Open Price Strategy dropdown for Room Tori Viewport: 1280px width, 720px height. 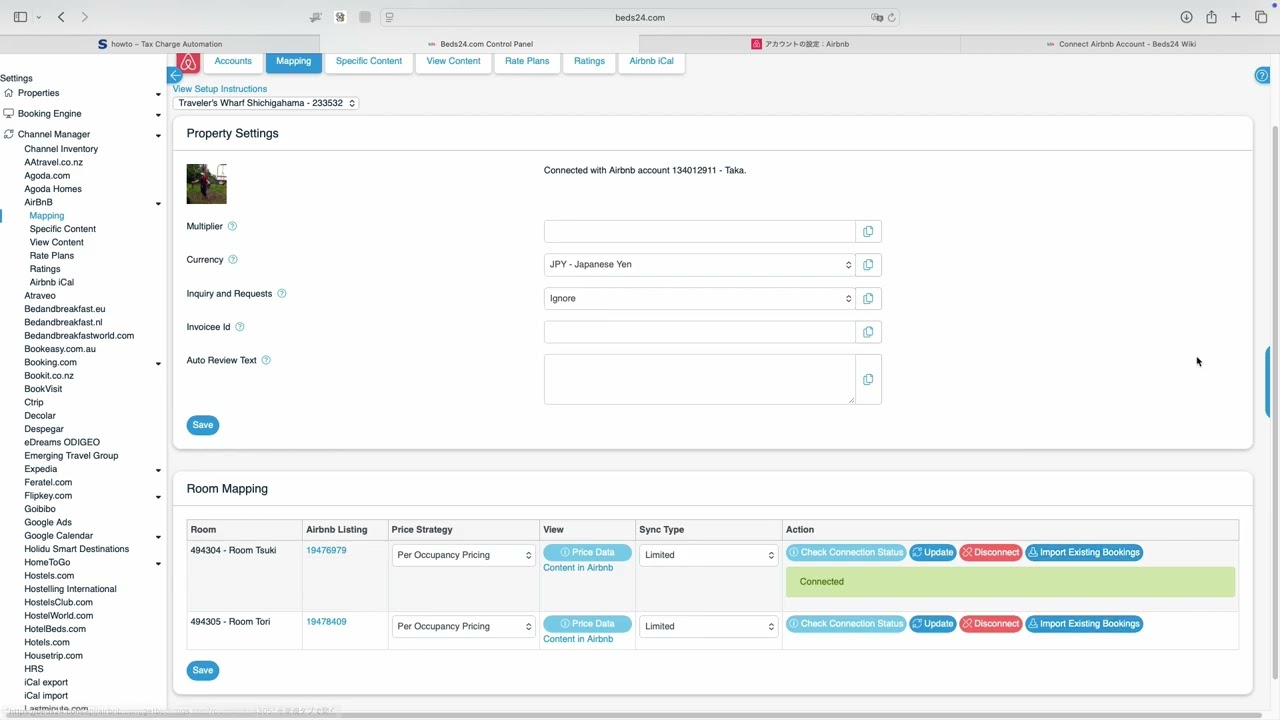click(x=464, y=626)
